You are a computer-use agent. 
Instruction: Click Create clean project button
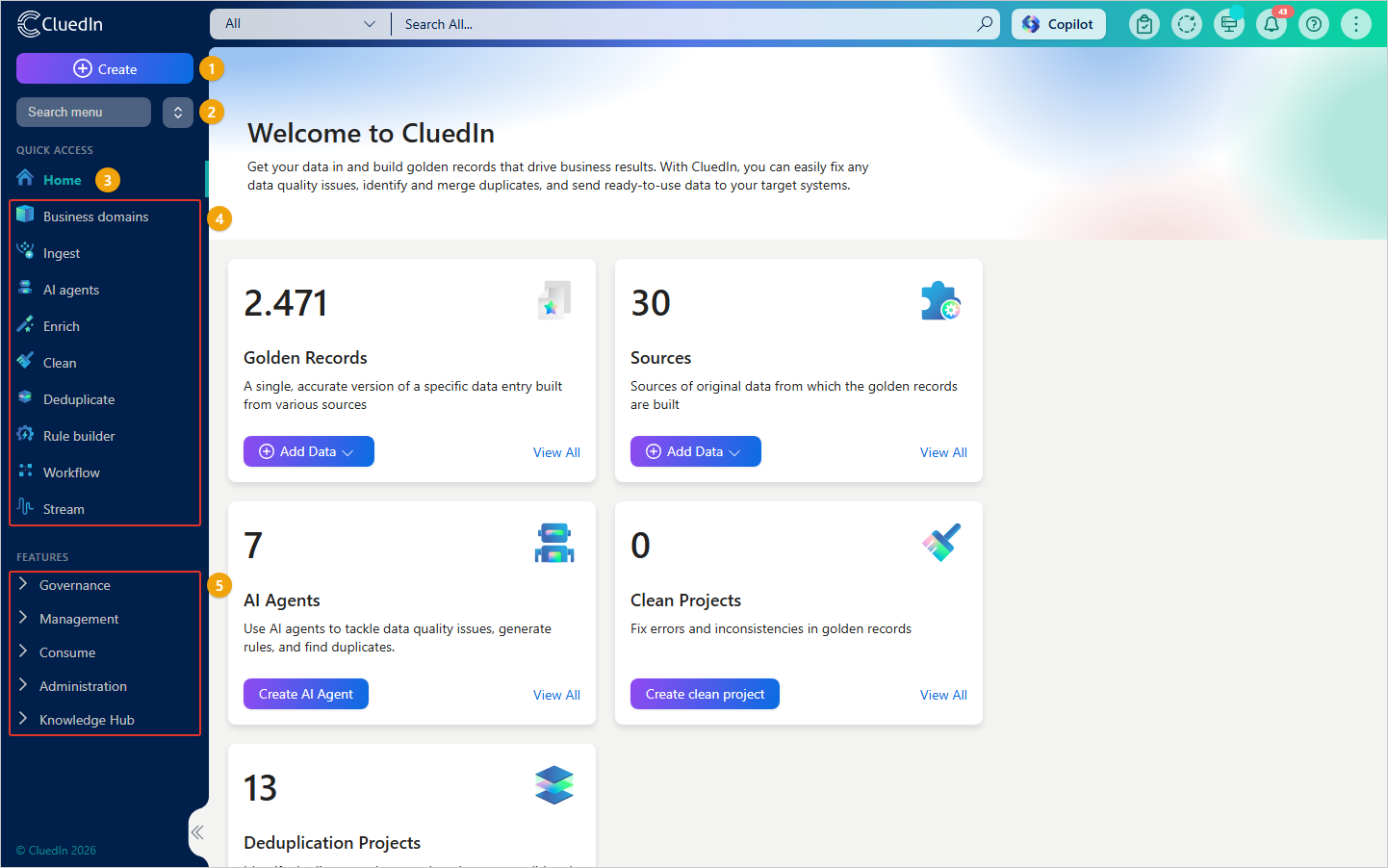click(705, 694)
